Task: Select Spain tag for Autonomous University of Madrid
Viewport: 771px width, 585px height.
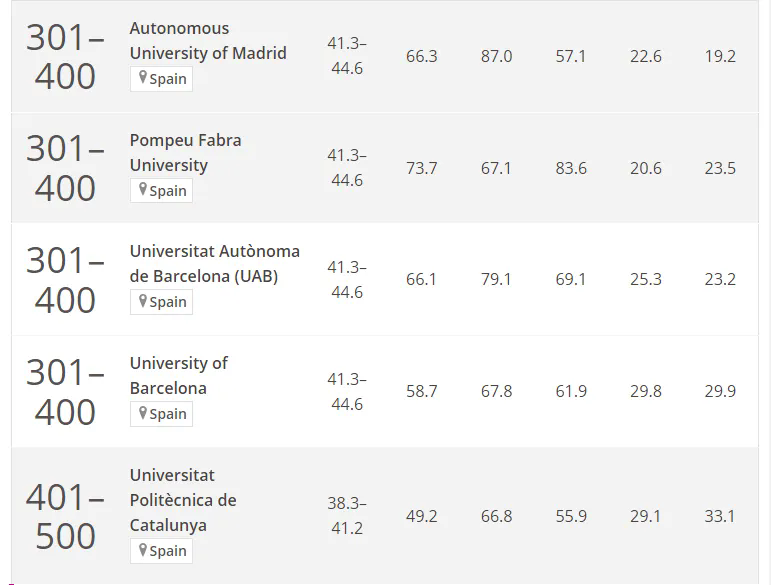Action: point(161,79)
